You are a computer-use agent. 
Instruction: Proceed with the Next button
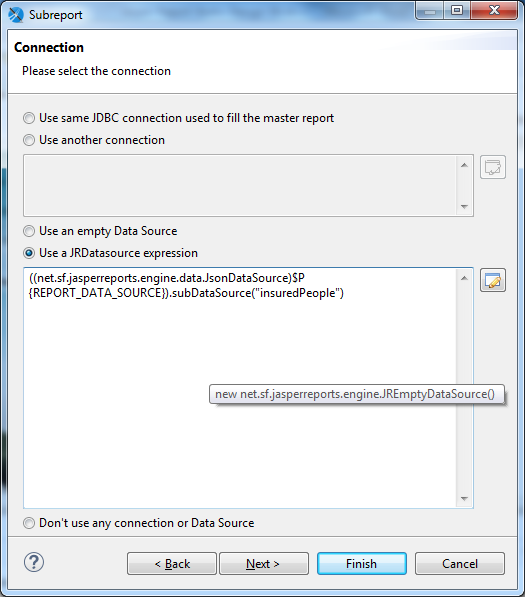[264, 563]
